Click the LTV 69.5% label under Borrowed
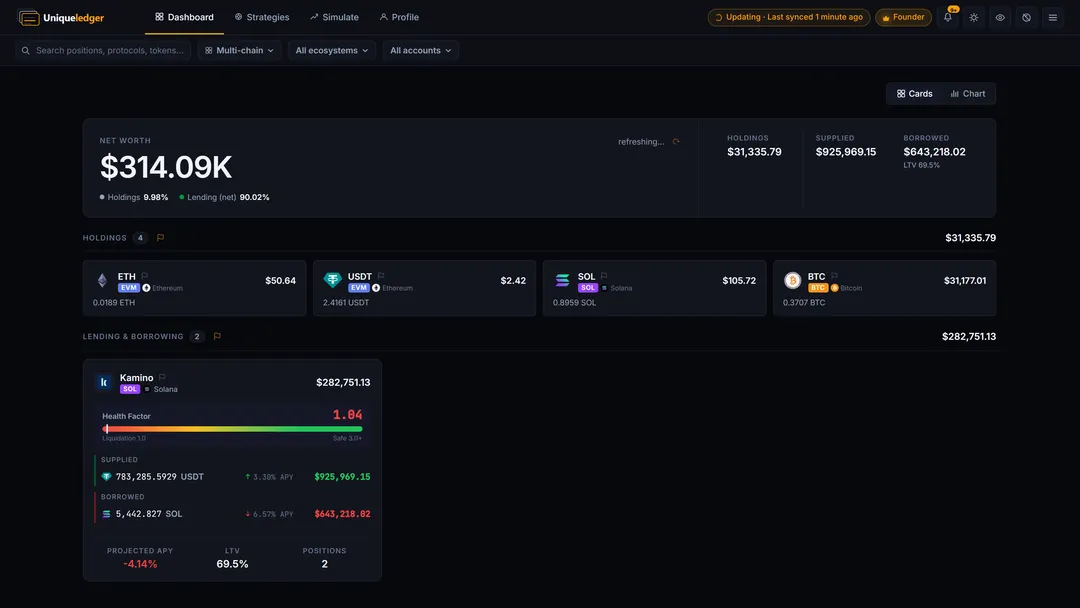 coord(922,165)
